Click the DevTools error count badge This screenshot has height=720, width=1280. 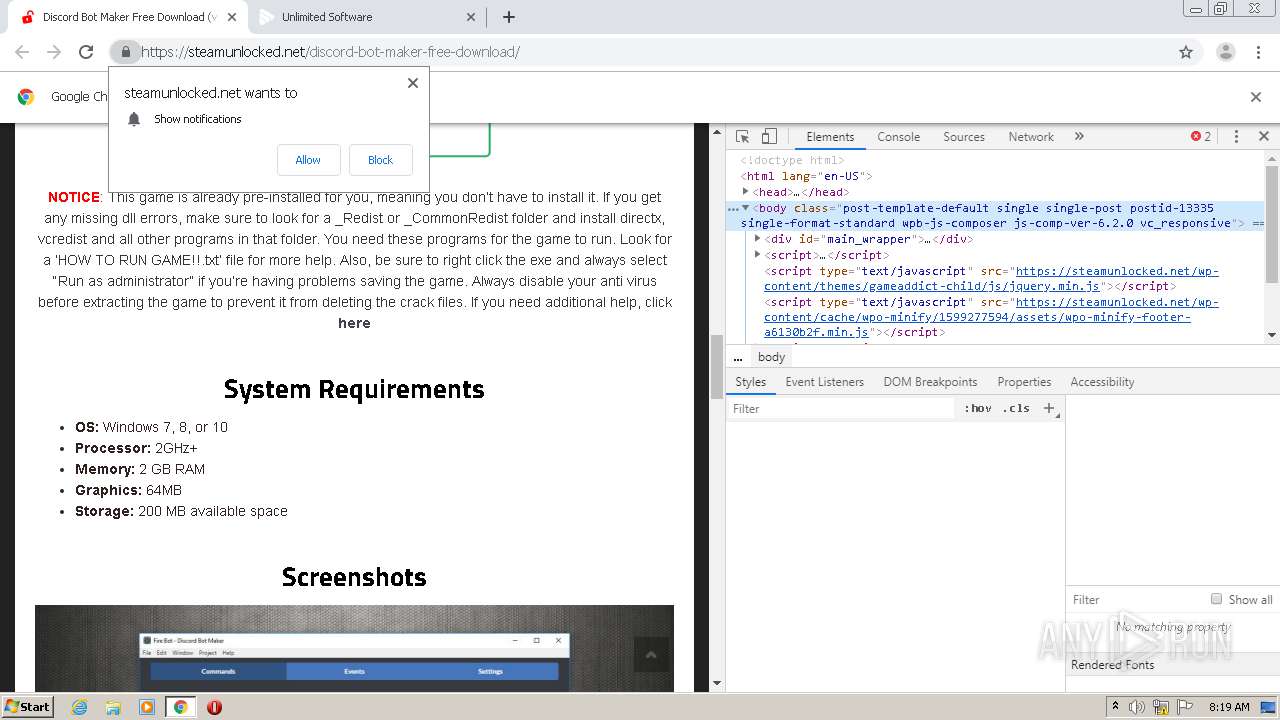[1201, 137]
